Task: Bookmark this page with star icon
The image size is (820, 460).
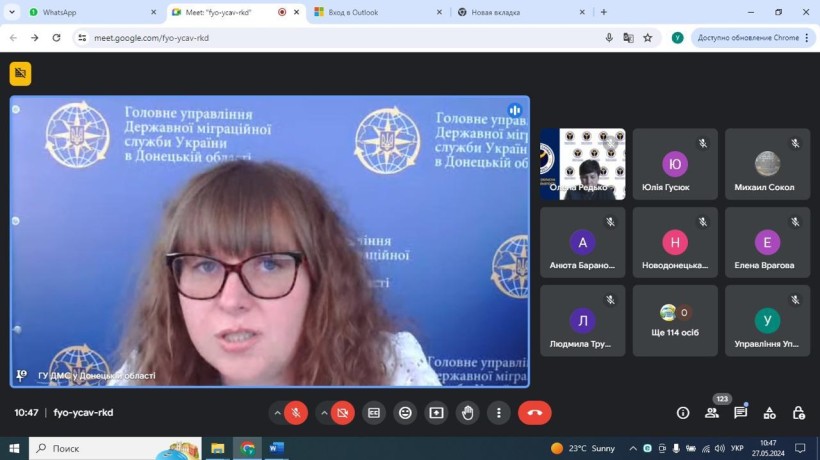Action: (x=648, y=38)
